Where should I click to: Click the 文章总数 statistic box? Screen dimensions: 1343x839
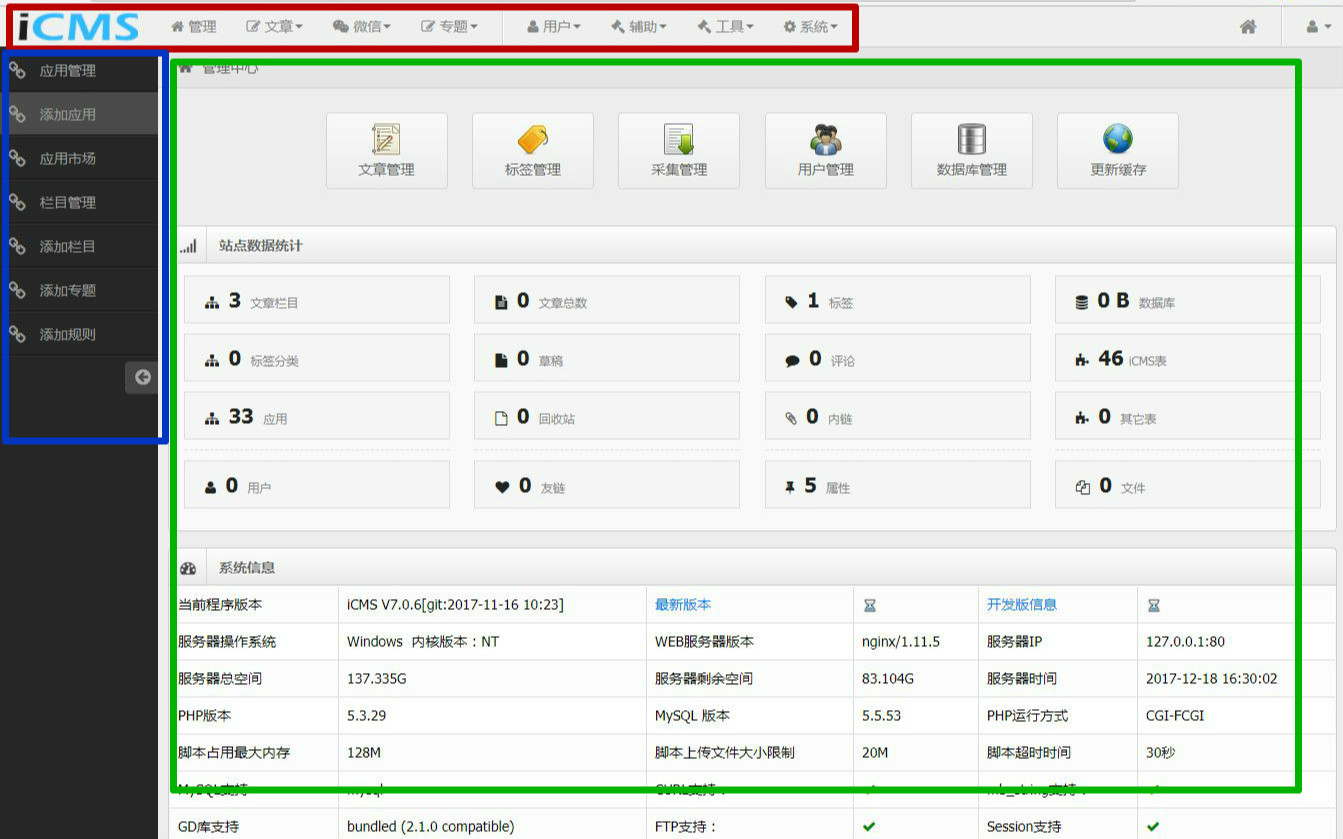(607, 300)
